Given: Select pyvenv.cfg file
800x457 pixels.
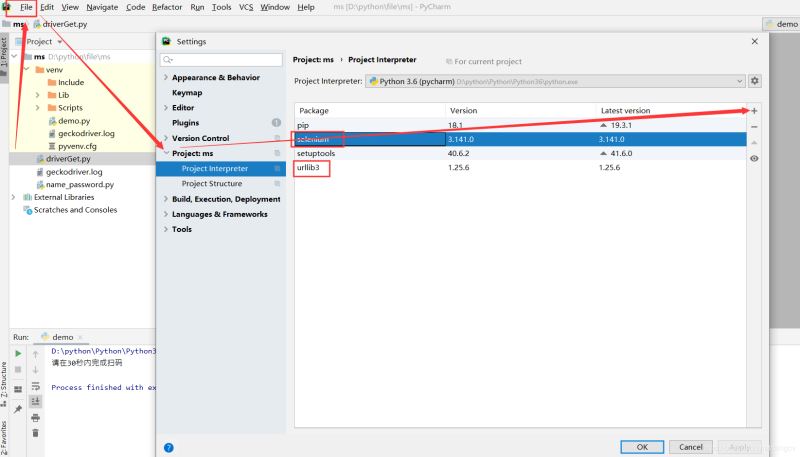Looking at the screenshot, I should [72, 146].
